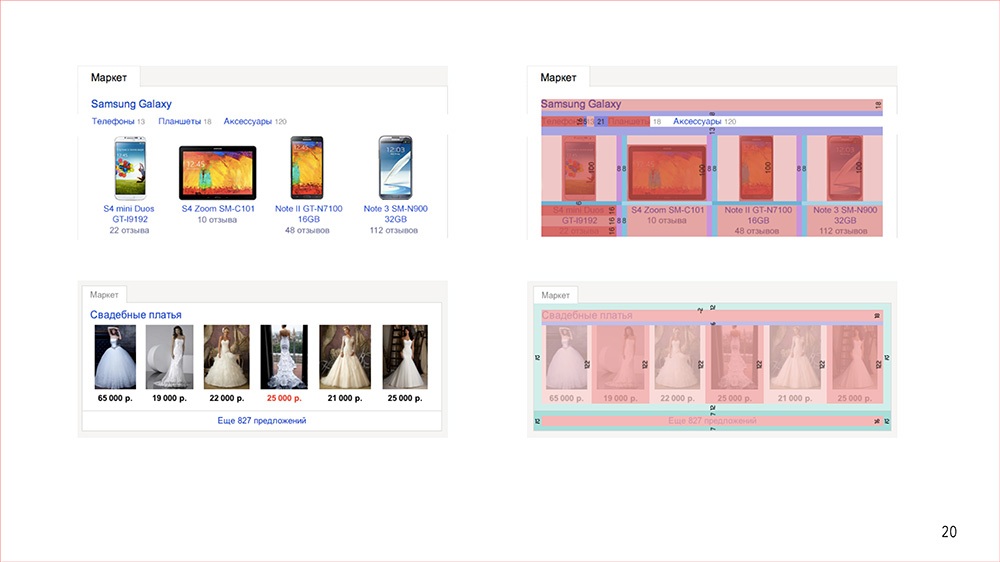This screenshot has height=562, width=1000.
Task: Open Note 3 phone image, plain mockup
Action: 395,167
